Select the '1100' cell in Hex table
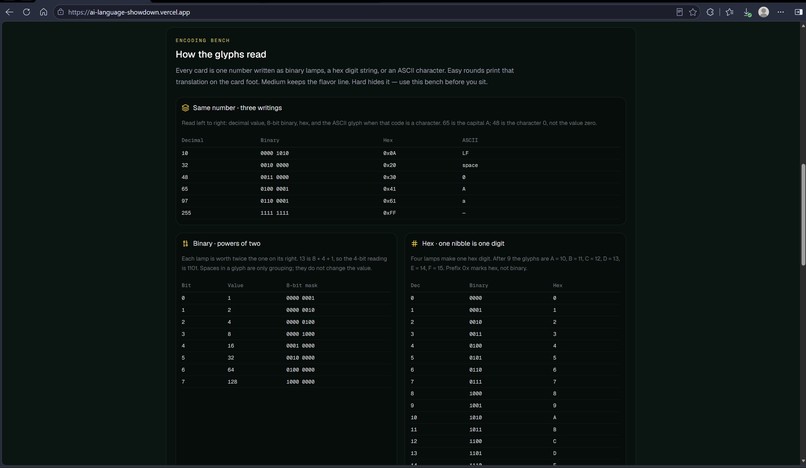Image resolution: width=806 pixels, height=468 pixels. tap(475, 442)
